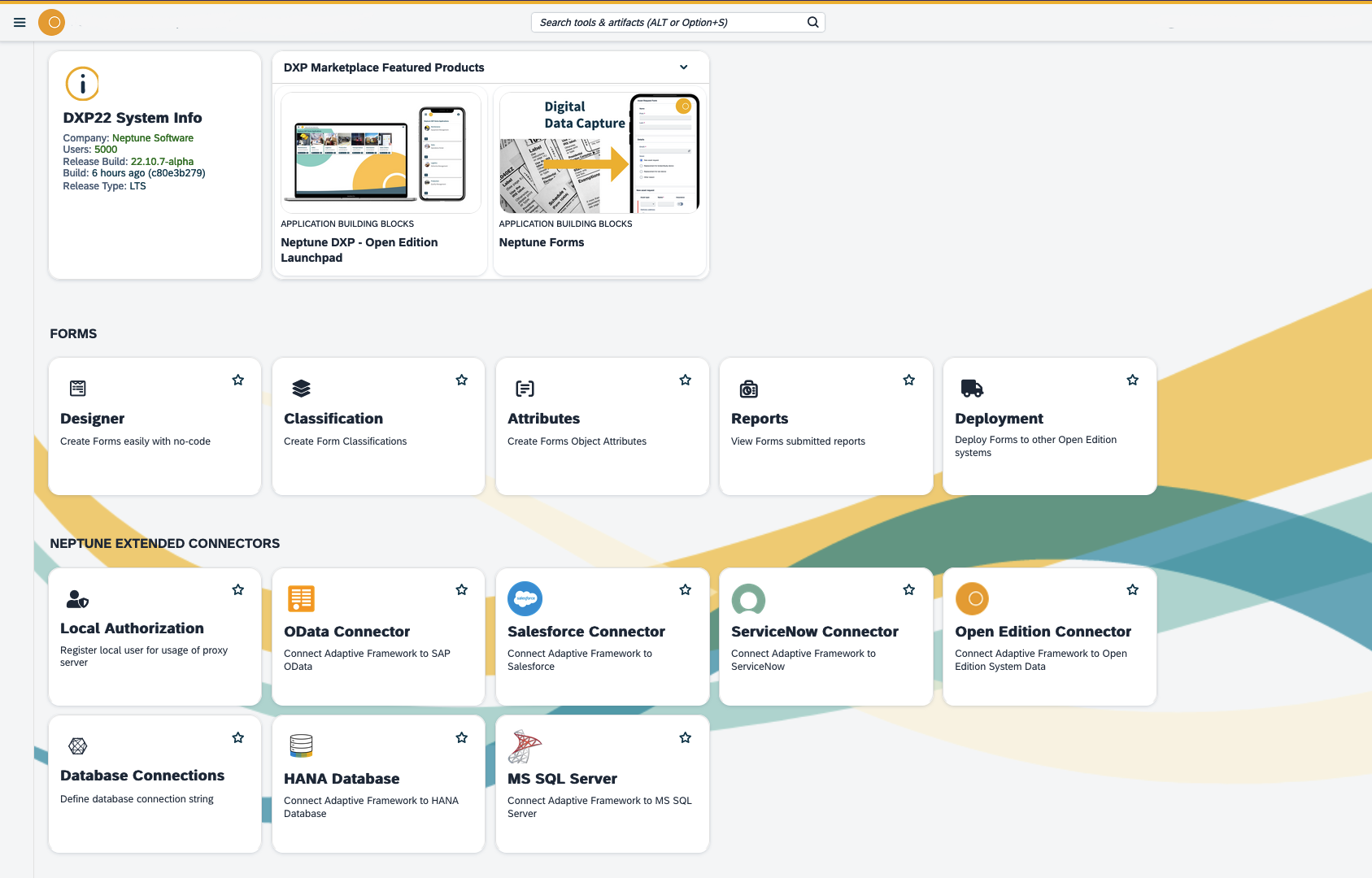
Task: Click the NEPTUNE EXTENDED CONNECTORS heading
Action: tap(165, 544)
